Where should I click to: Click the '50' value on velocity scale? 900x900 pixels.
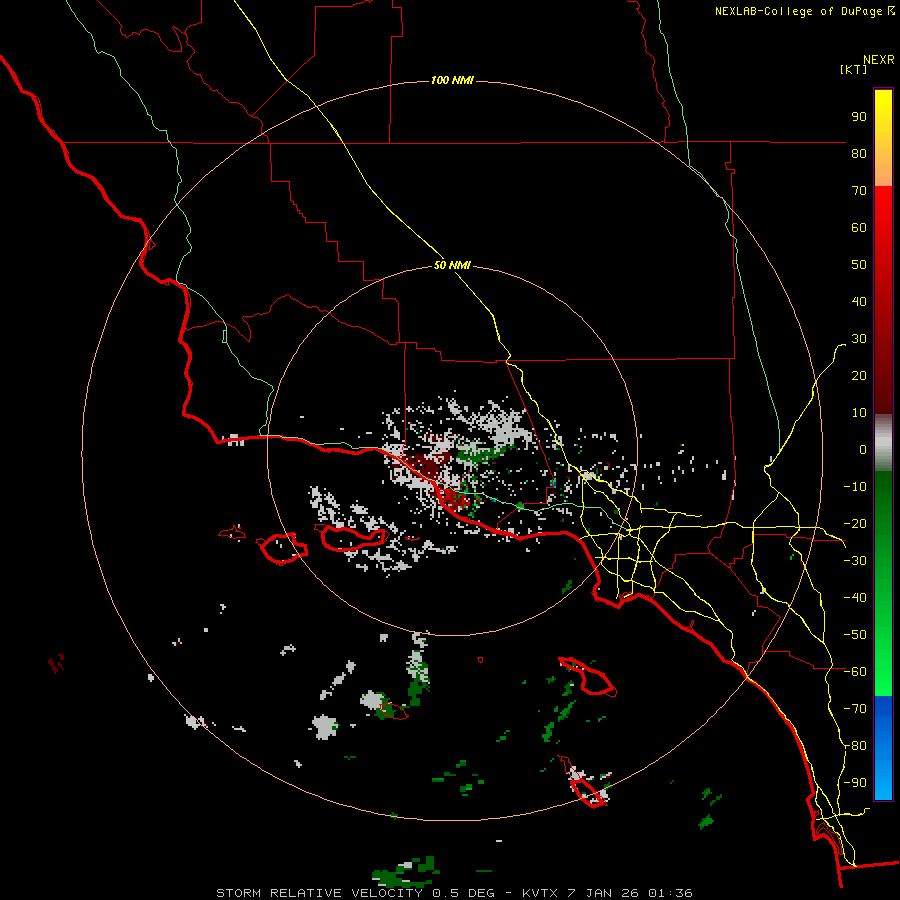[x=859, y=265]
